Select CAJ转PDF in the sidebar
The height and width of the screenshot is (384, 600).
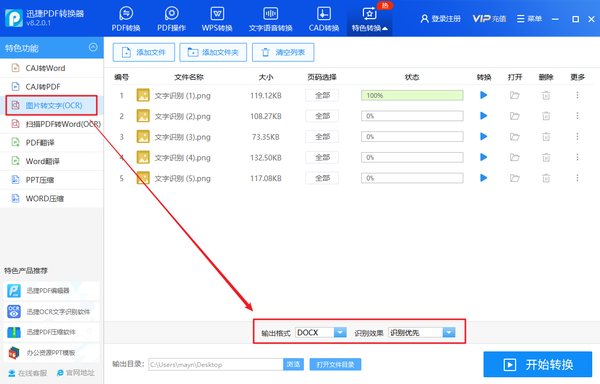click(52, 87)
